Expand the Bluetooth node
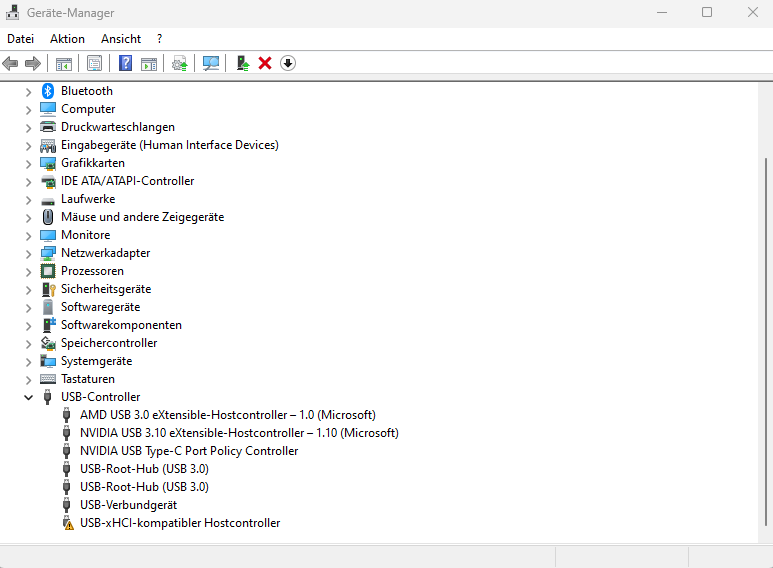The width and height of the screenshot is (773, 568). pos(28,92)
